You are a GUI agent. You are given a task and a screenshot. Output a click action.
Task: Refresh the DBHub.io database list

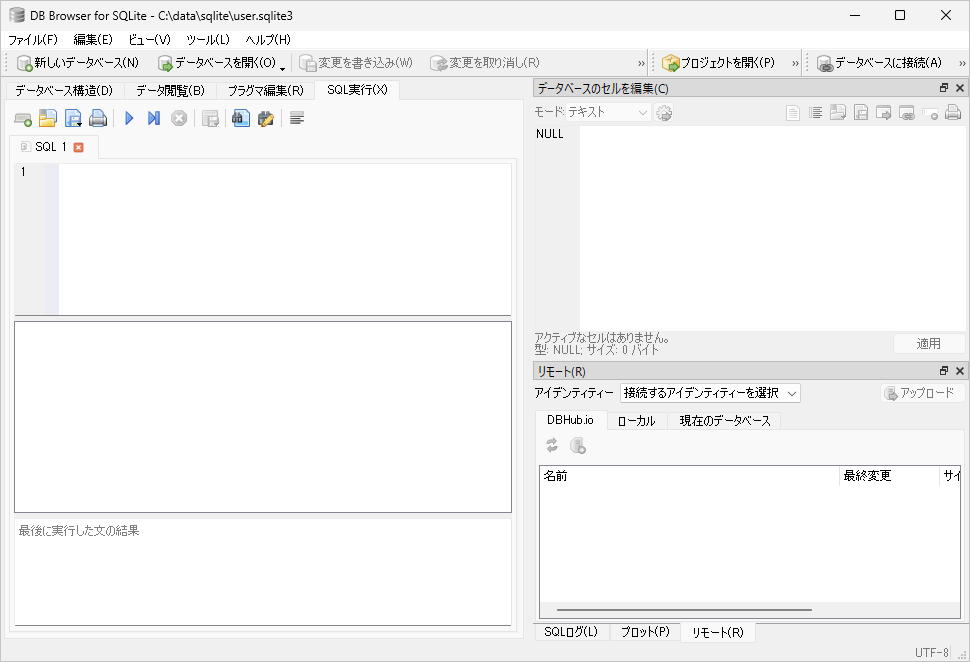(x=550, y=447)
